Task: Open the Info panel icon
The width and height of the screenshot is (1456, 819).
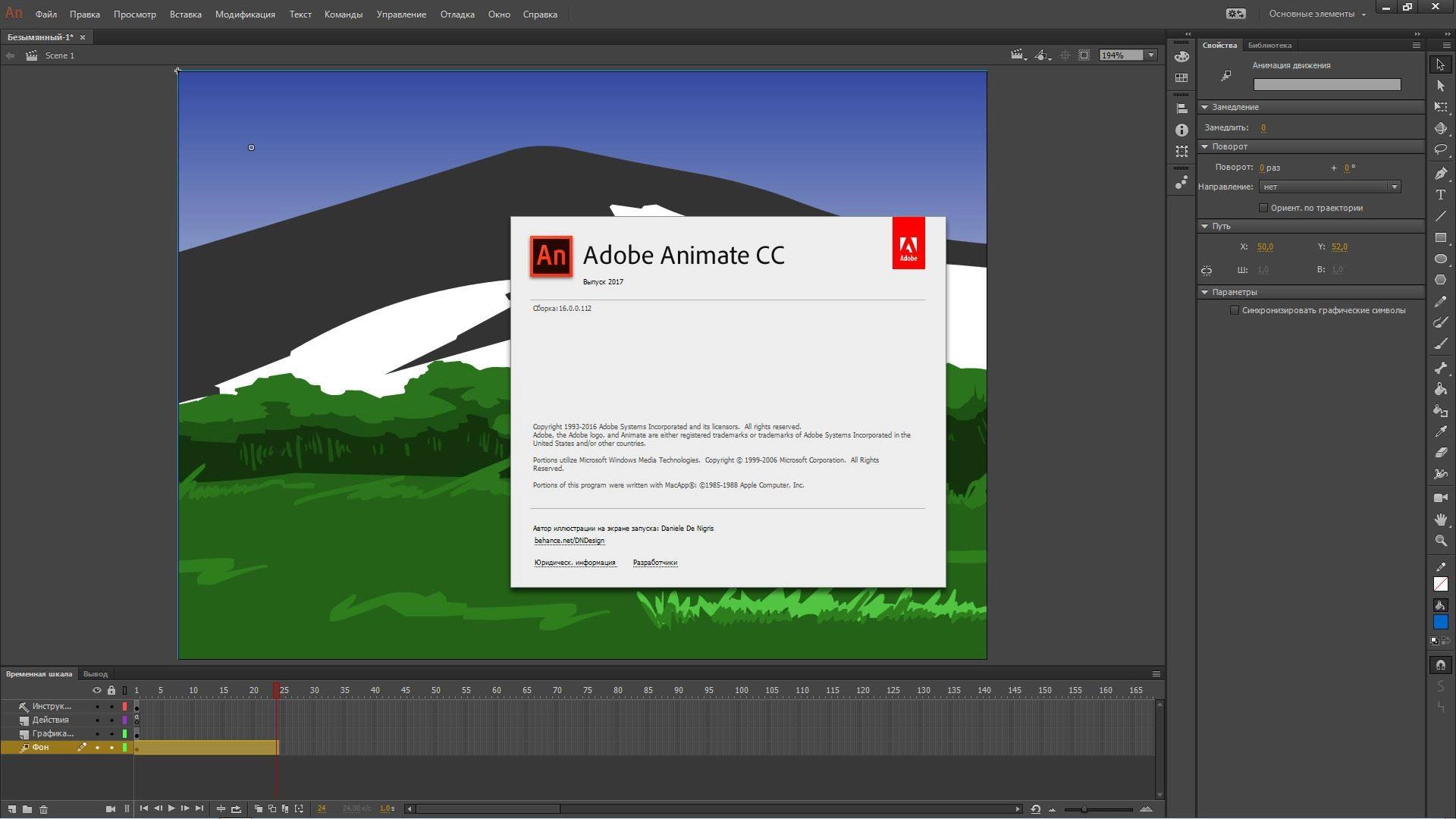Action: click(x=1181, y=130)
